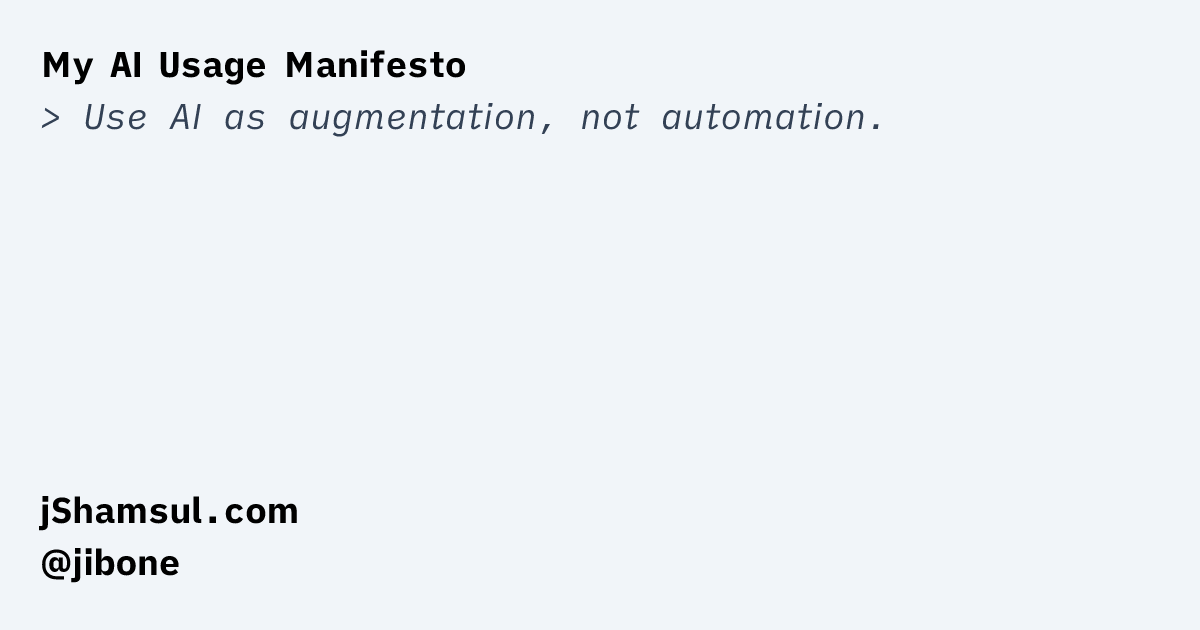Click the word "Use" starting the tagline
1200x630 pixels.
pos(114,118)
